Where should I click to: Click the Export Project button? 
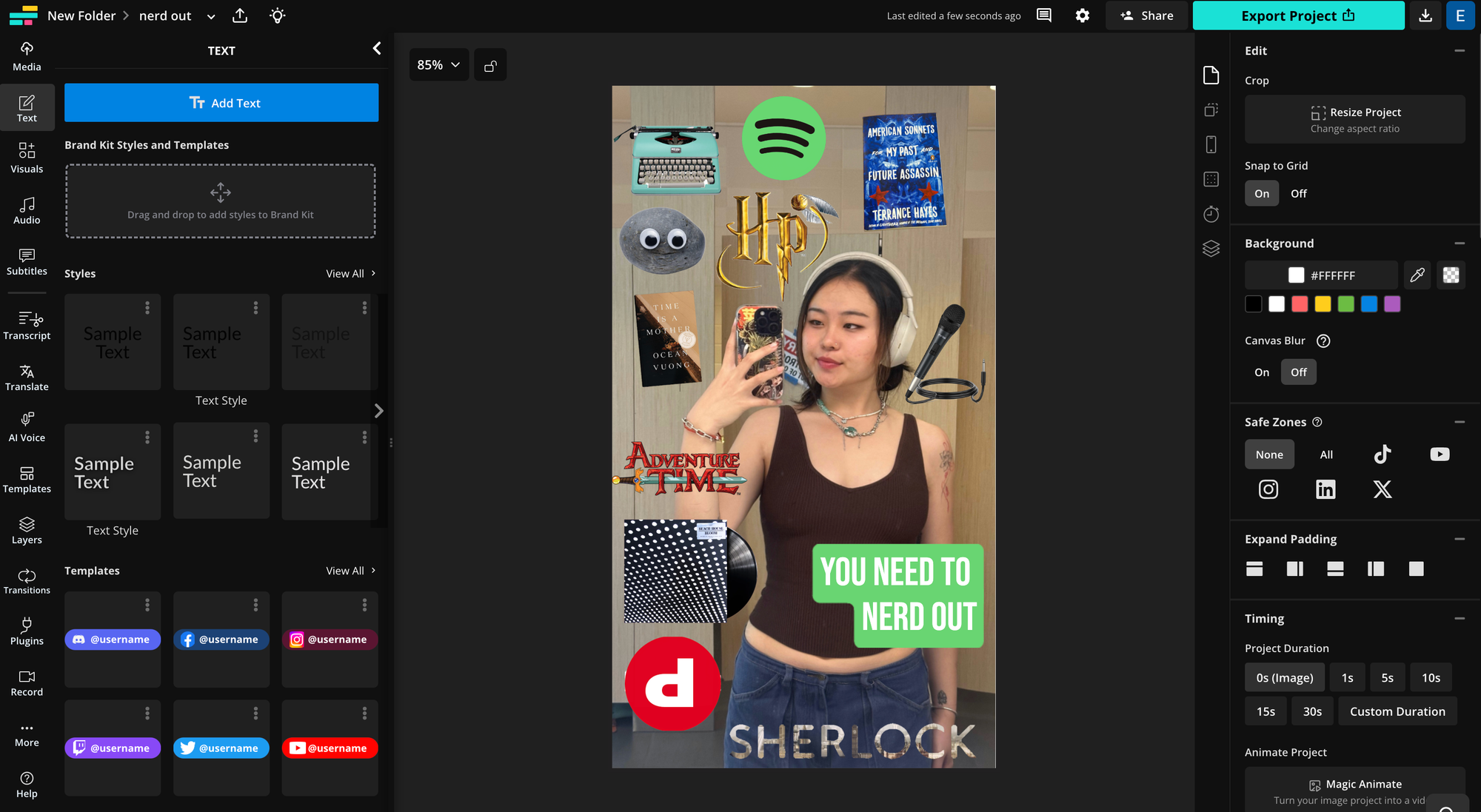1298,16
